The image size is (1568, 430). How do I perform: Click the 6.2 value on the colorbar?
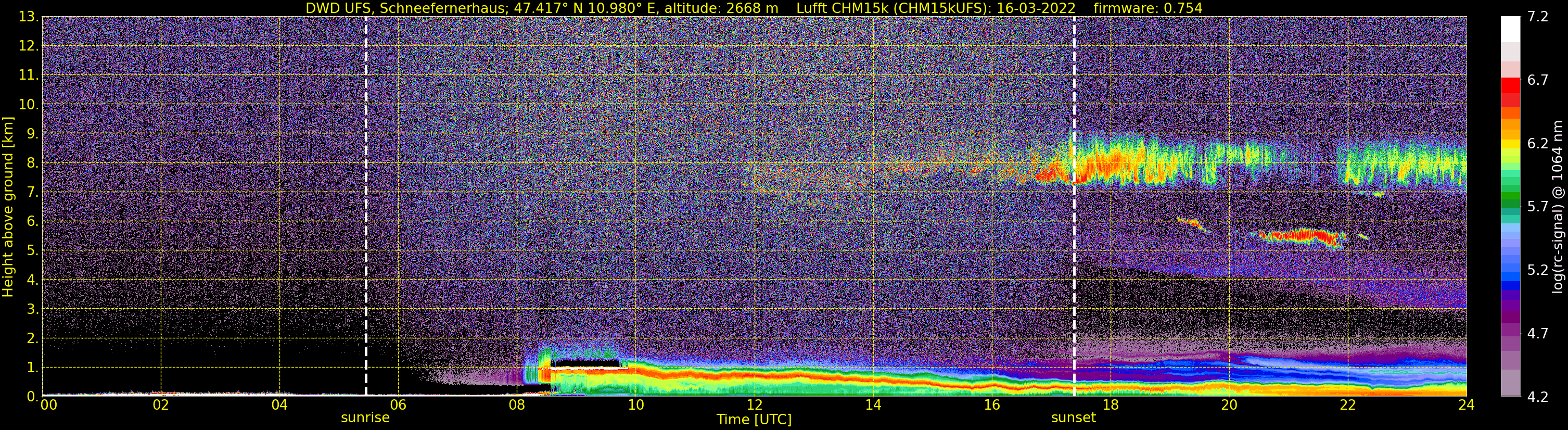coord(1538,144)
